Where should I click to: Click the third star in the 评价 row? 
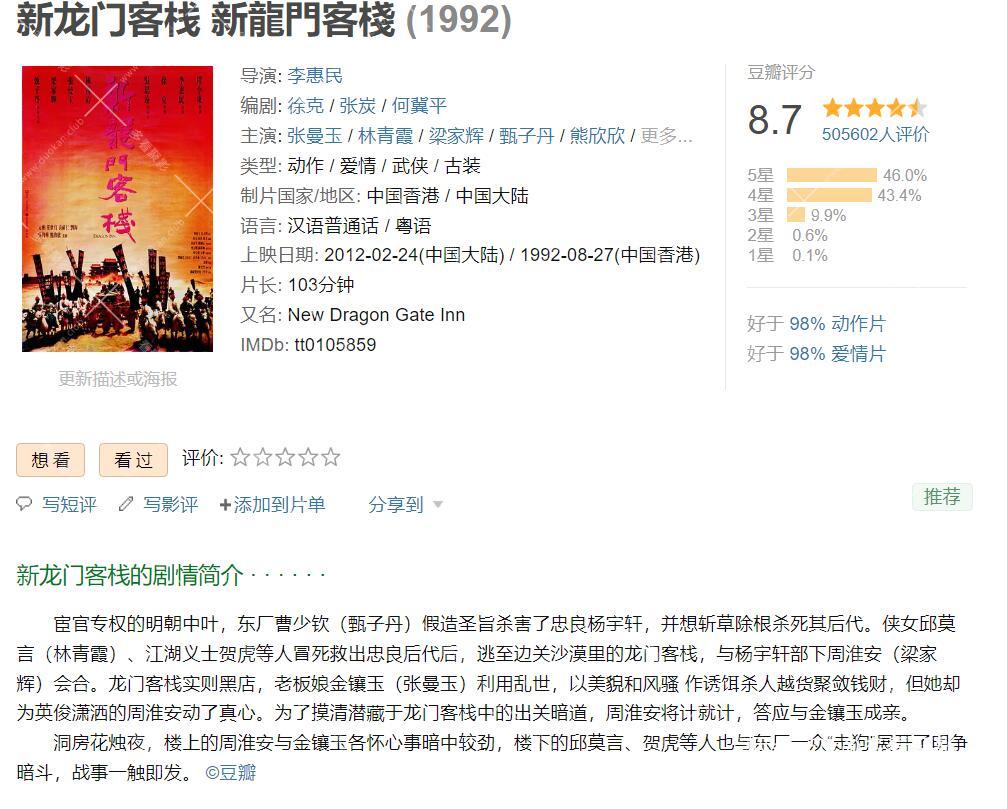pos(288,457)
